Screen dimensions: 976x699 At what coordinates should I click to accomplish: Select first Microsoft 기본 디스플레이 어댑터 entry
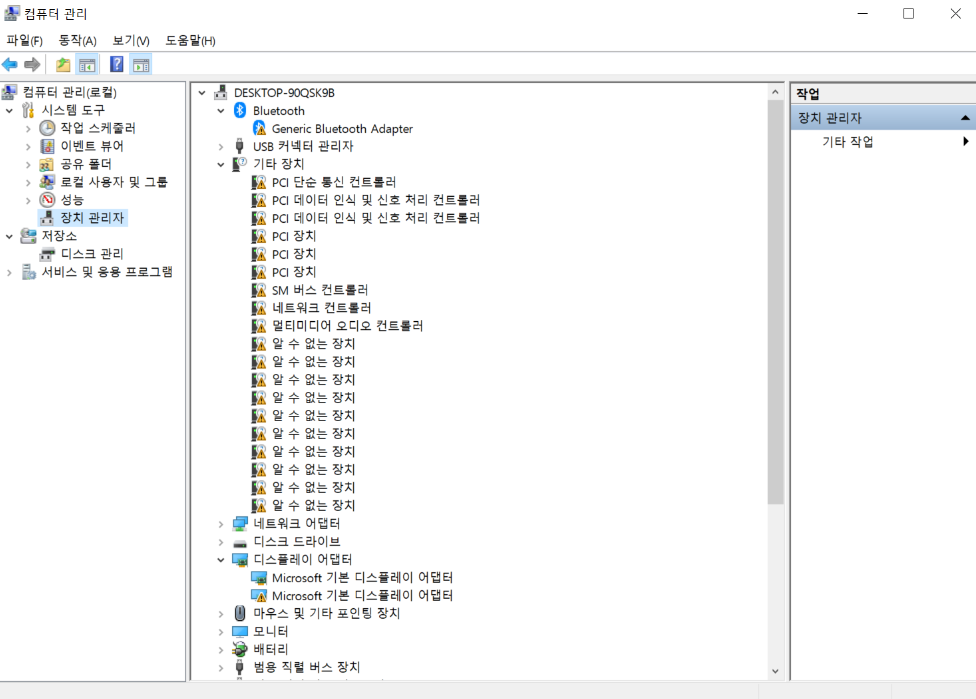(362, 578)
